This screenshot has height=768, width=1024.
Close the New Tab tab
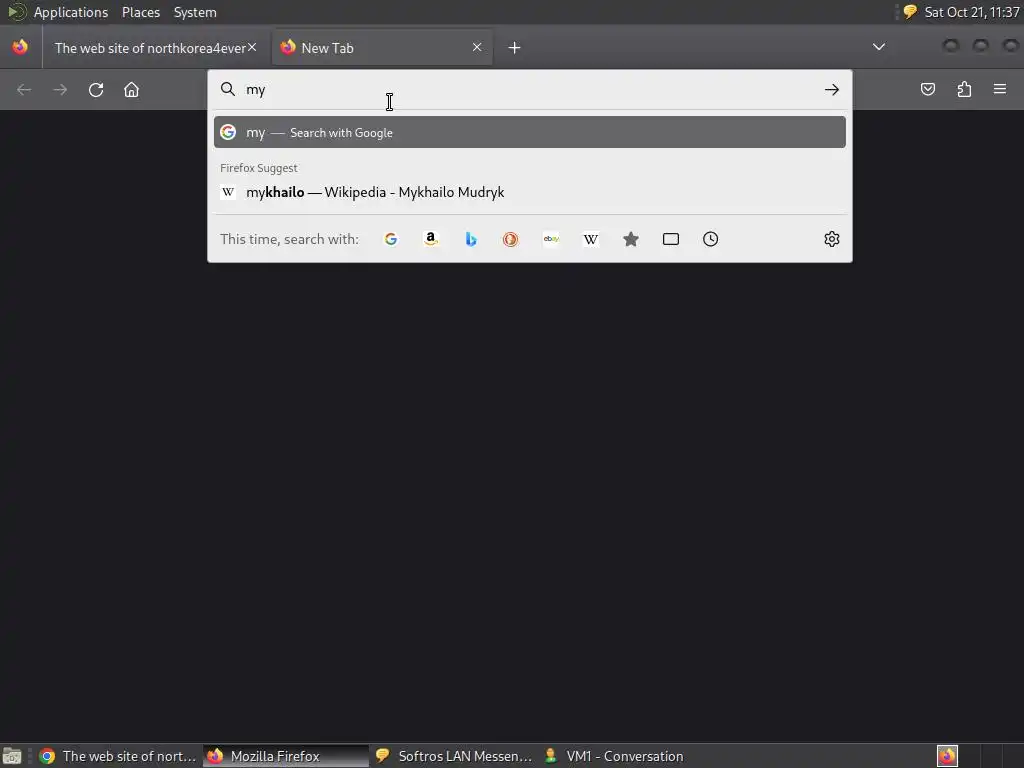tap(477, 47)
